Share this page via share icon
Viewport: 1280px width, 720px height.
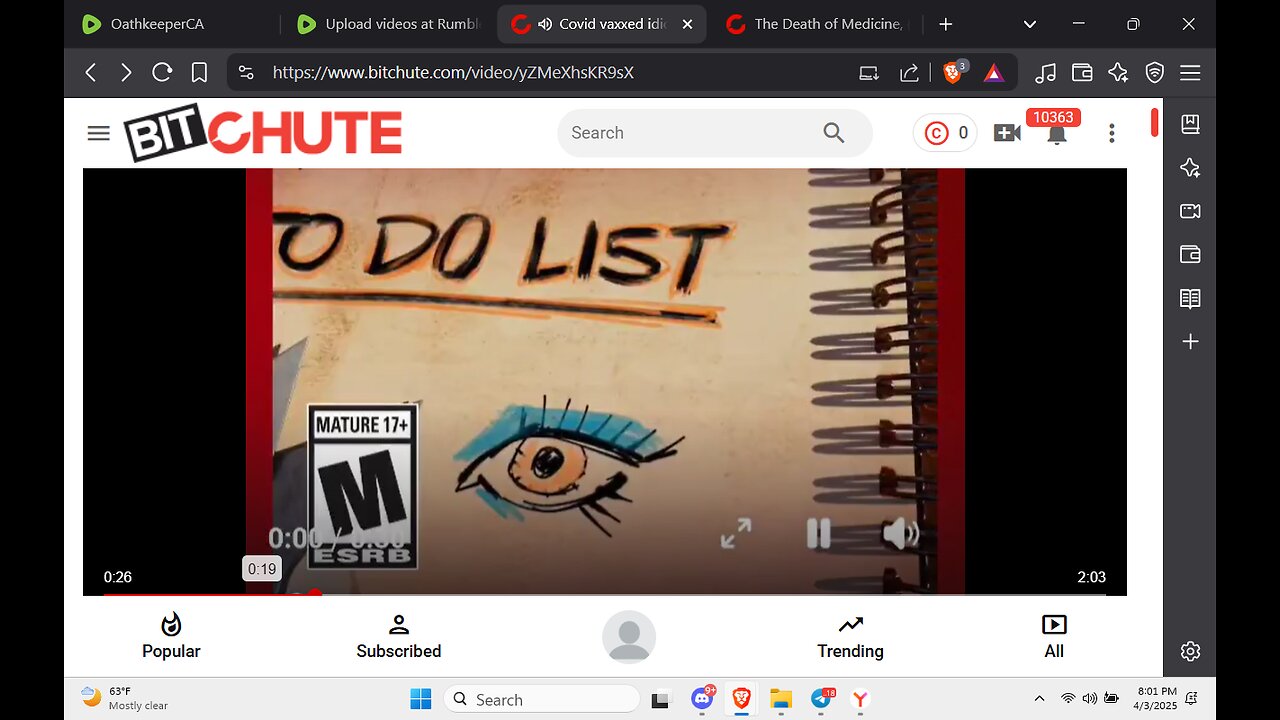(x=909, y=73)
